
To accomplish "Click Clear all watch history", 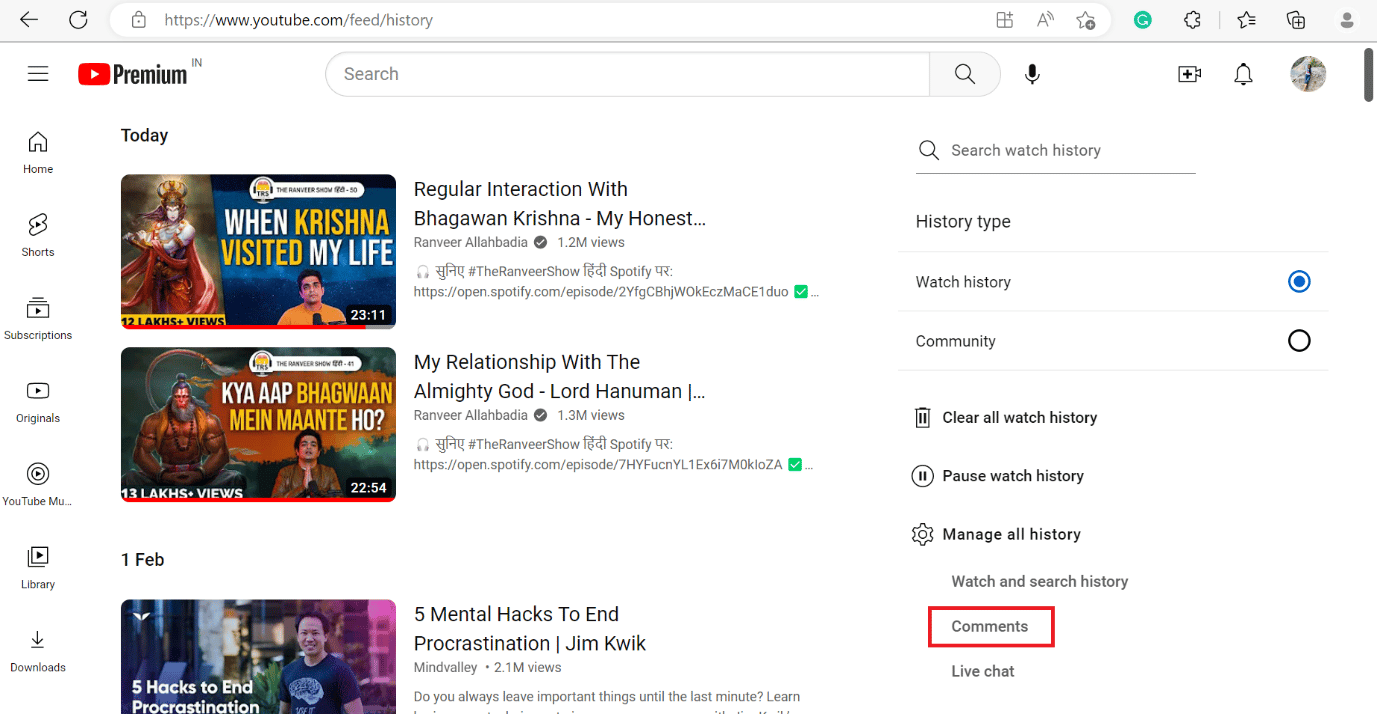I will (1019, 417).
